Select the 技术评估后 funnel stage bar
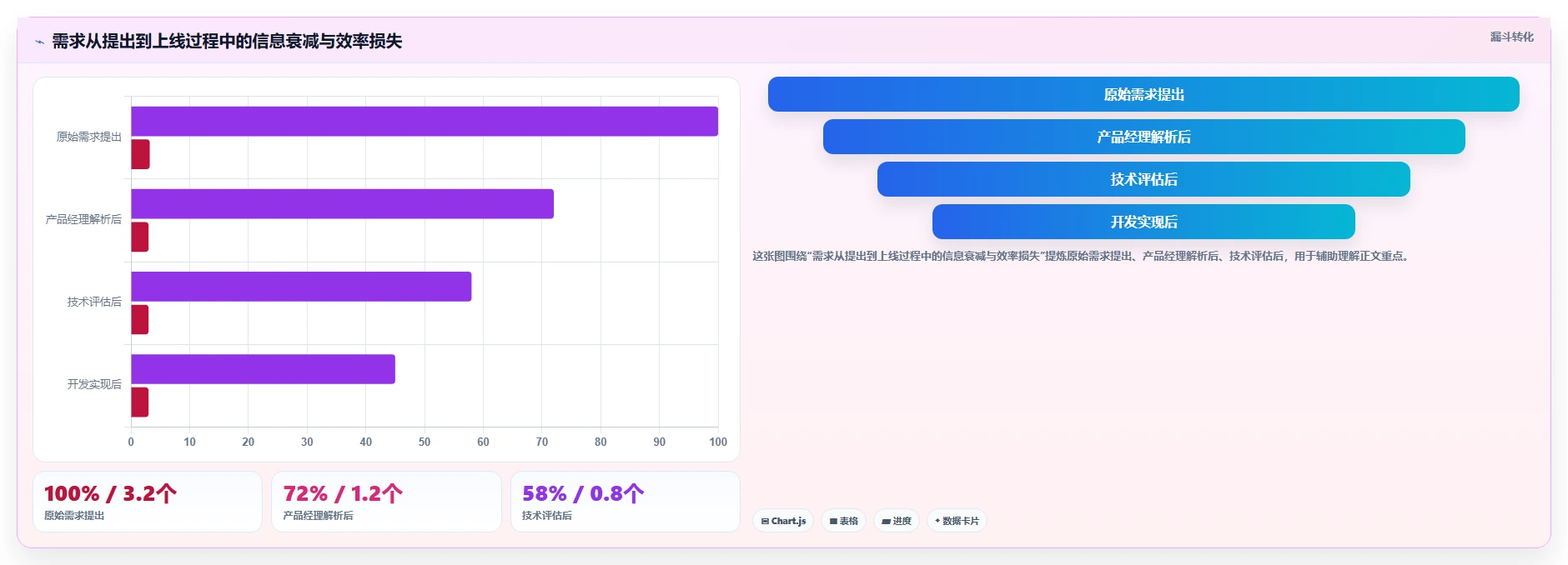Viewport: 1568px width, 565px height. 1143,179
